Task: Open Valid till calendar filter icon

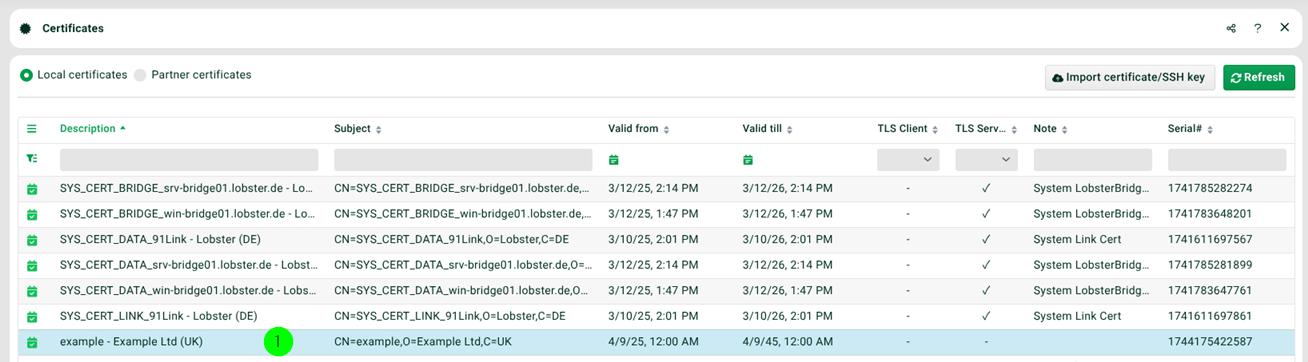Action: click(x=748, y=160)
